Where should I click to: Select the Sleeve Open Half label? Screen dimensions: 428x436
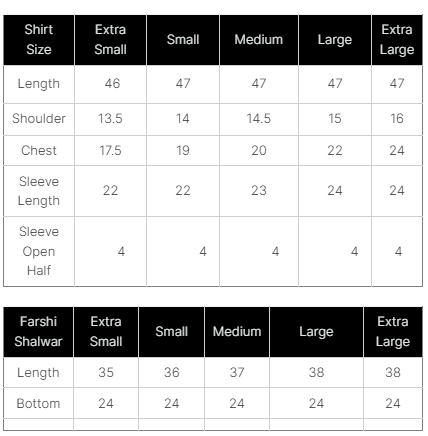(39, 251)
